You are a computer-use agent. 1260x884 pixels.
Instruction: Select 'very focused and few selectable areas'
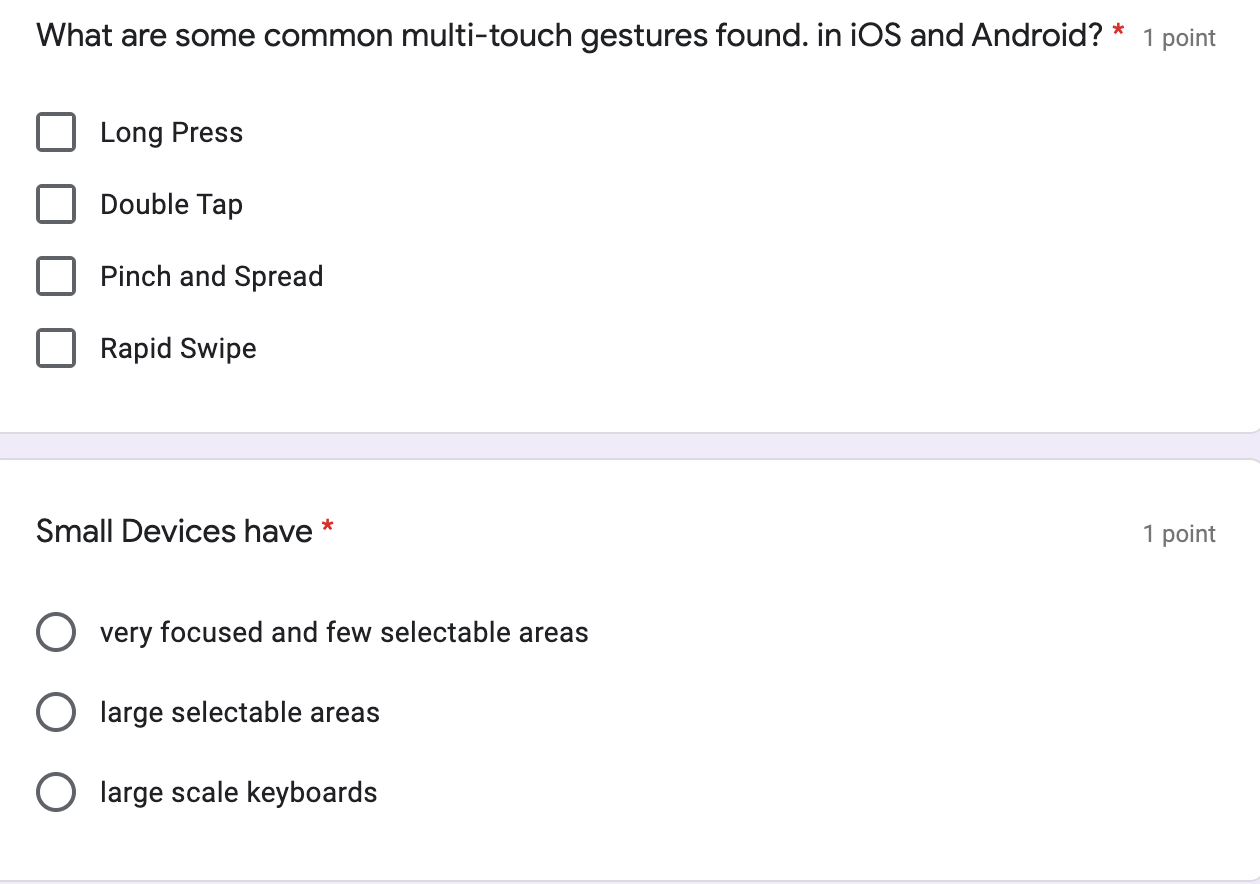pos(56,632)
